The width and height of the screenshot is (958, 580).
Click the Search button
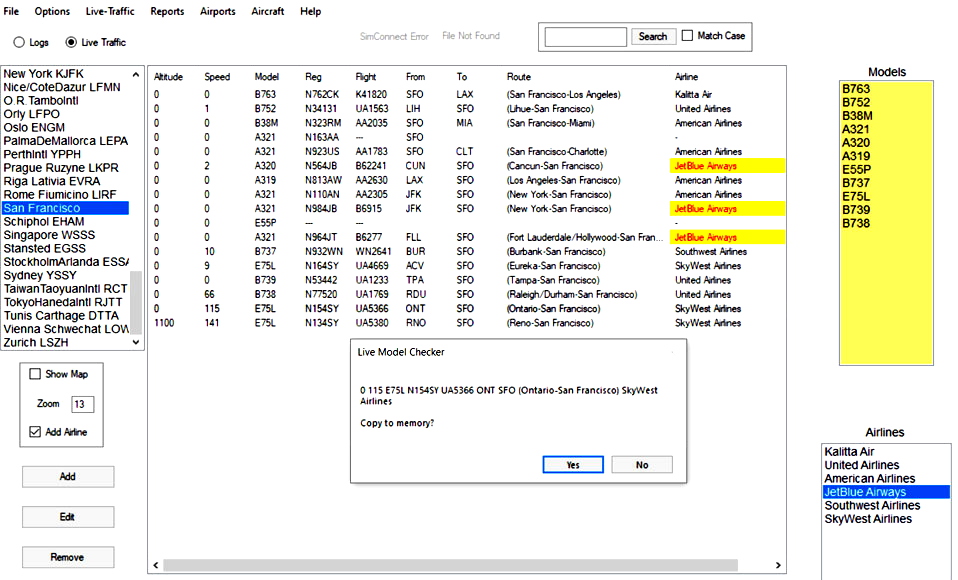tap(653, 35)
